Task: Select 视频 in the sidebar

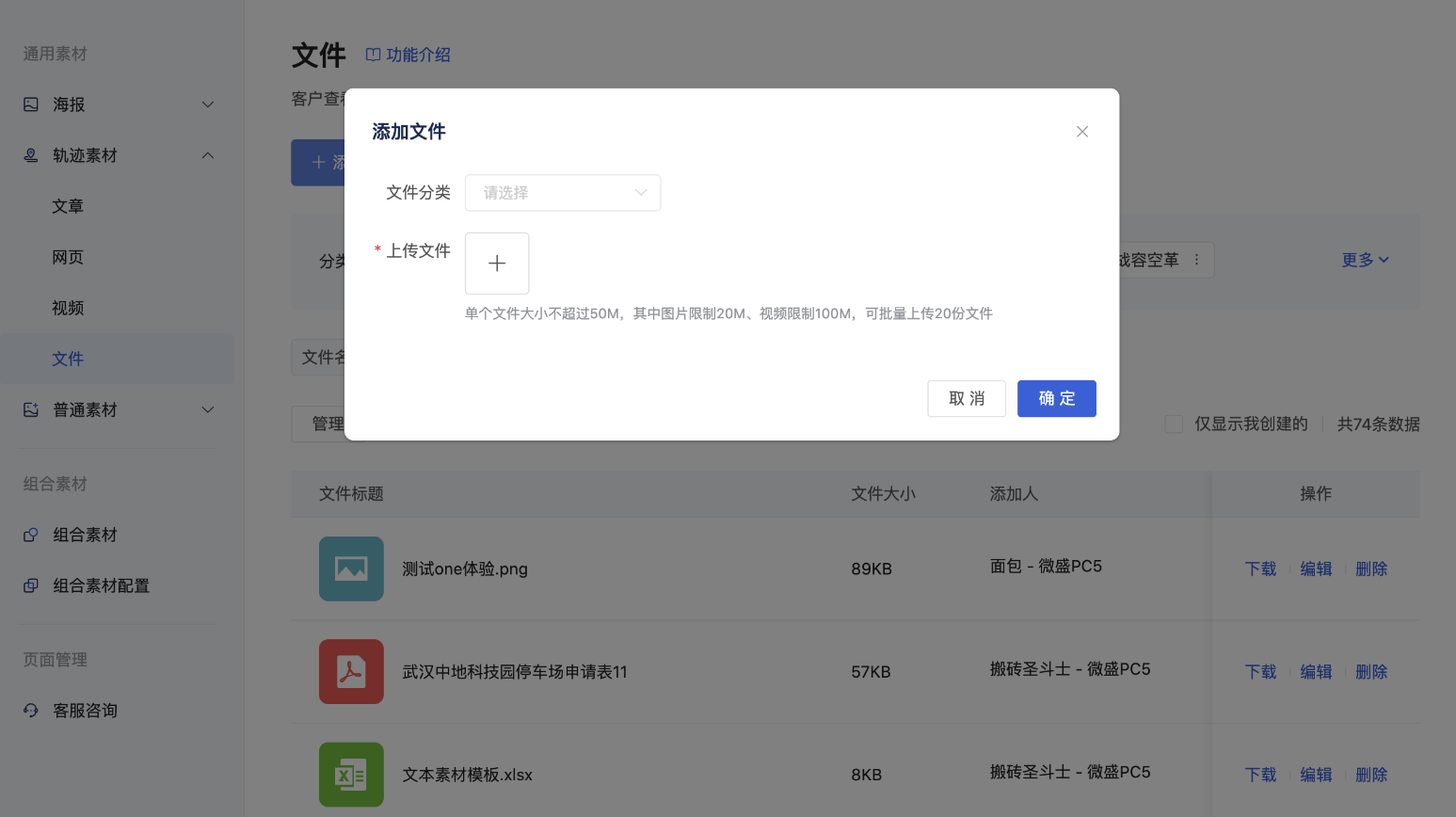Action: coord(68,308)
